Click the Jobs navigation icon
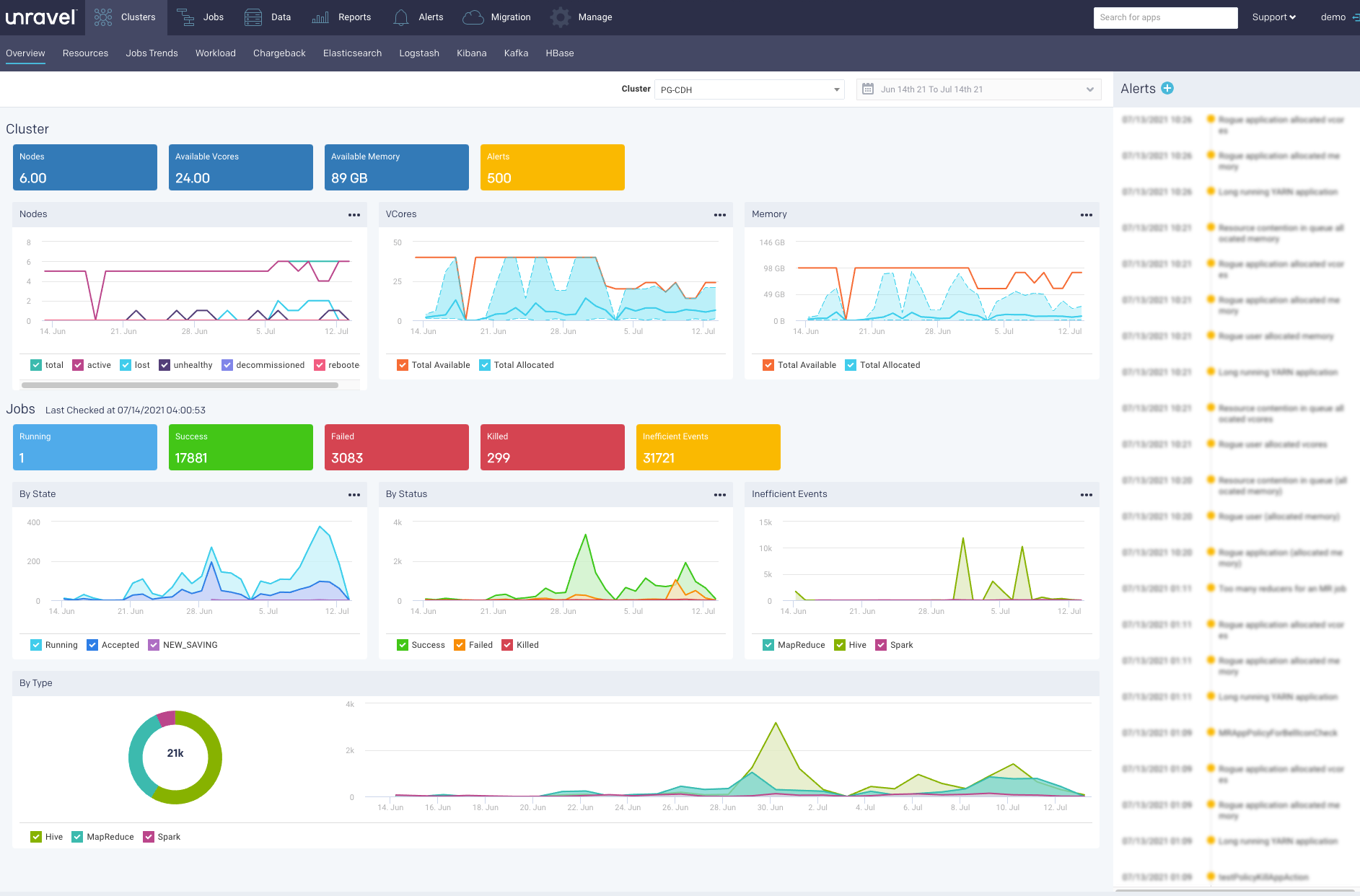 [x=185, y=17]
